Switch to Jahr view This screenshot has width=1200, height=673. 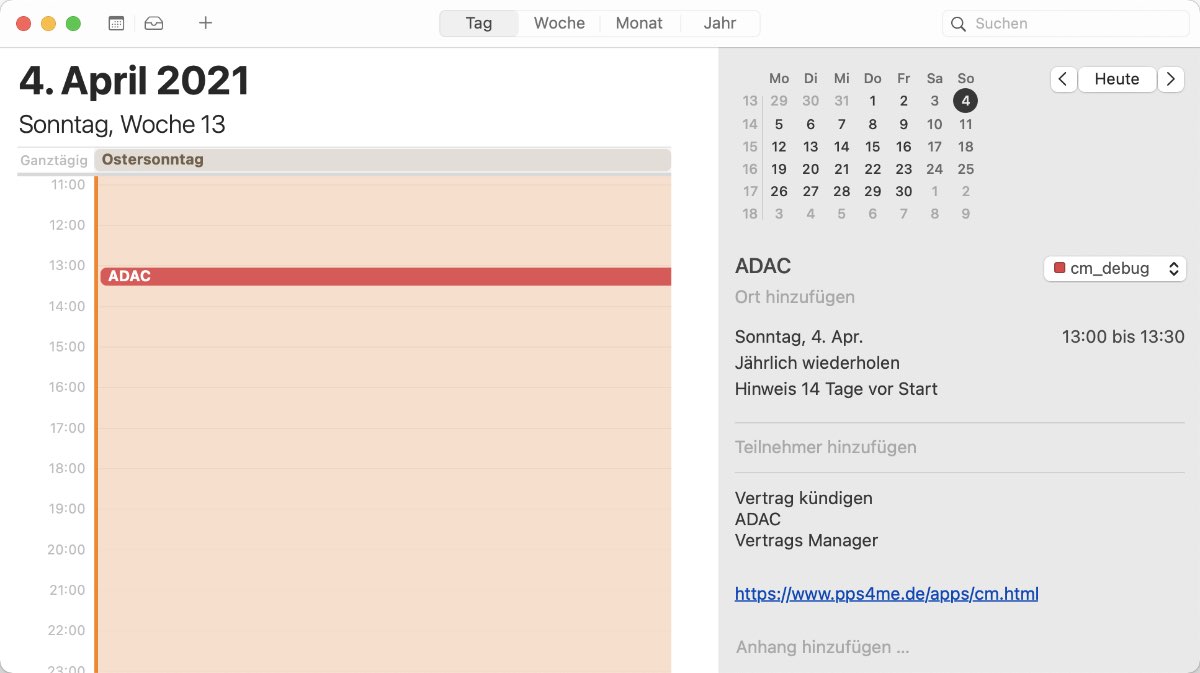(720, 23)
